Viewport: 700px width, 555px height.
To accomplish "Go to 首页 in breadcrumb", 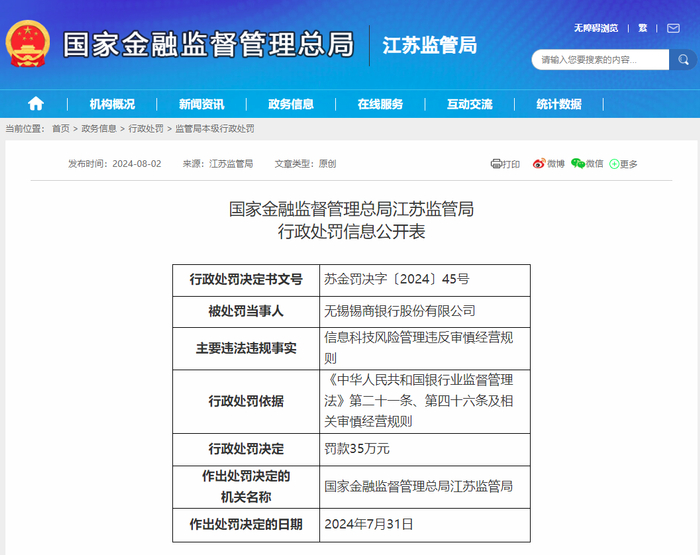I will [61, 129].
